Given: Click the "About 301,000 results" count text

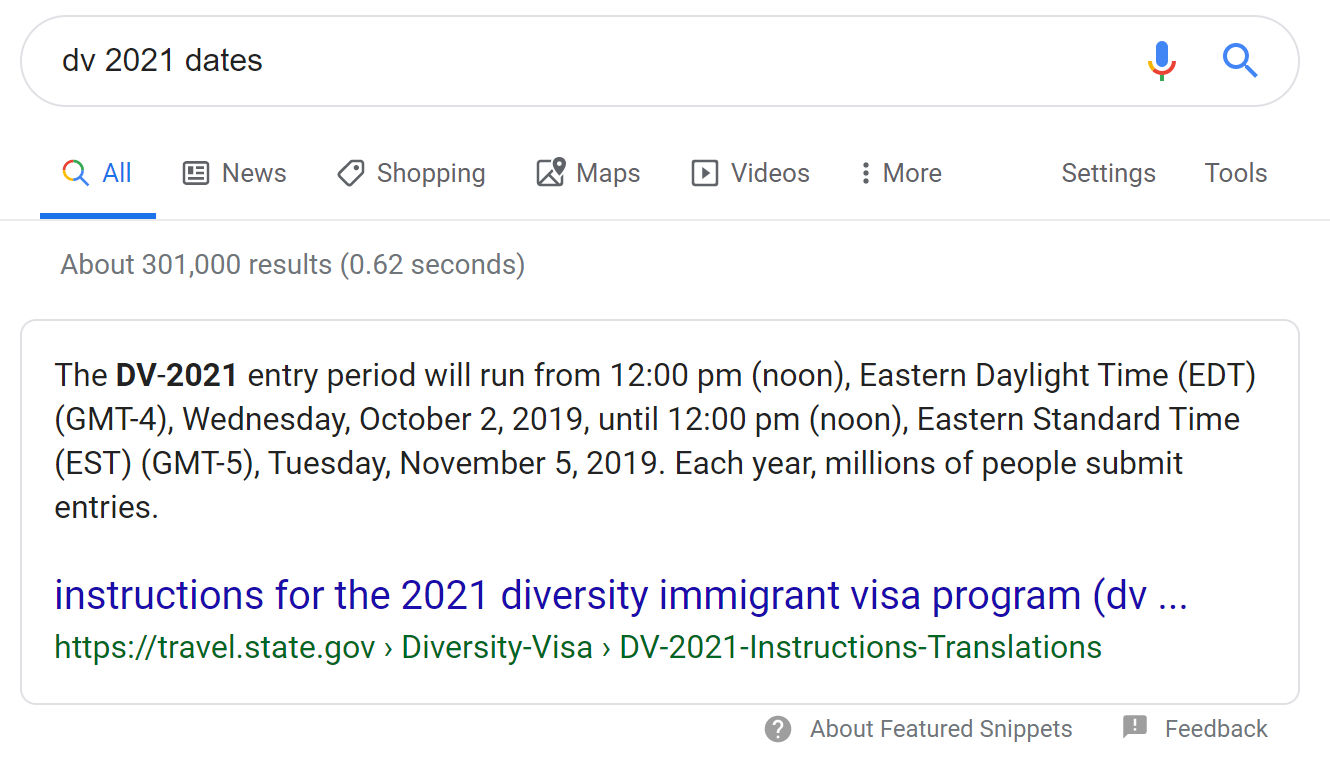Looking at the screenshot, I should 292,265.
